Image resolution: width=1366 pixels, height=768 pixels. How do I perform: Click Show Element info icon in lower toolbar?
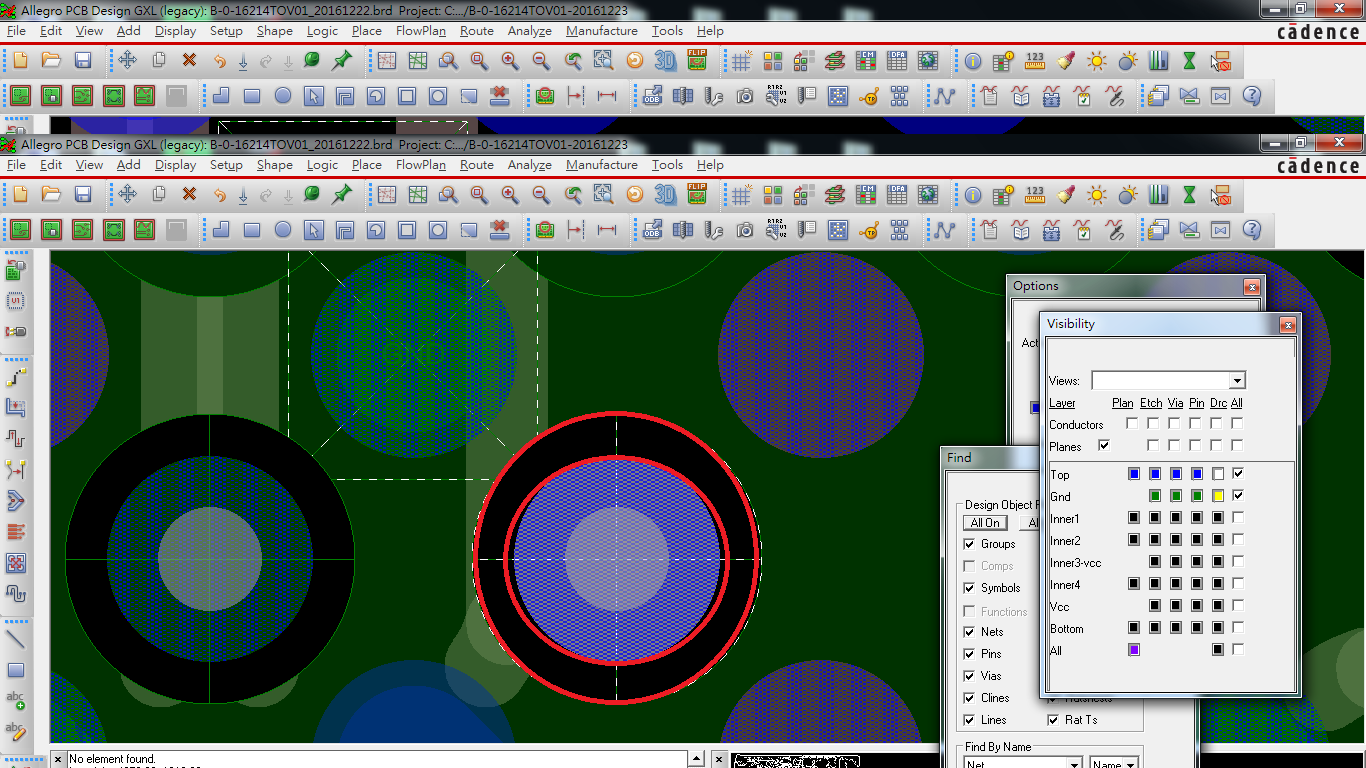(x=973, y=195)
